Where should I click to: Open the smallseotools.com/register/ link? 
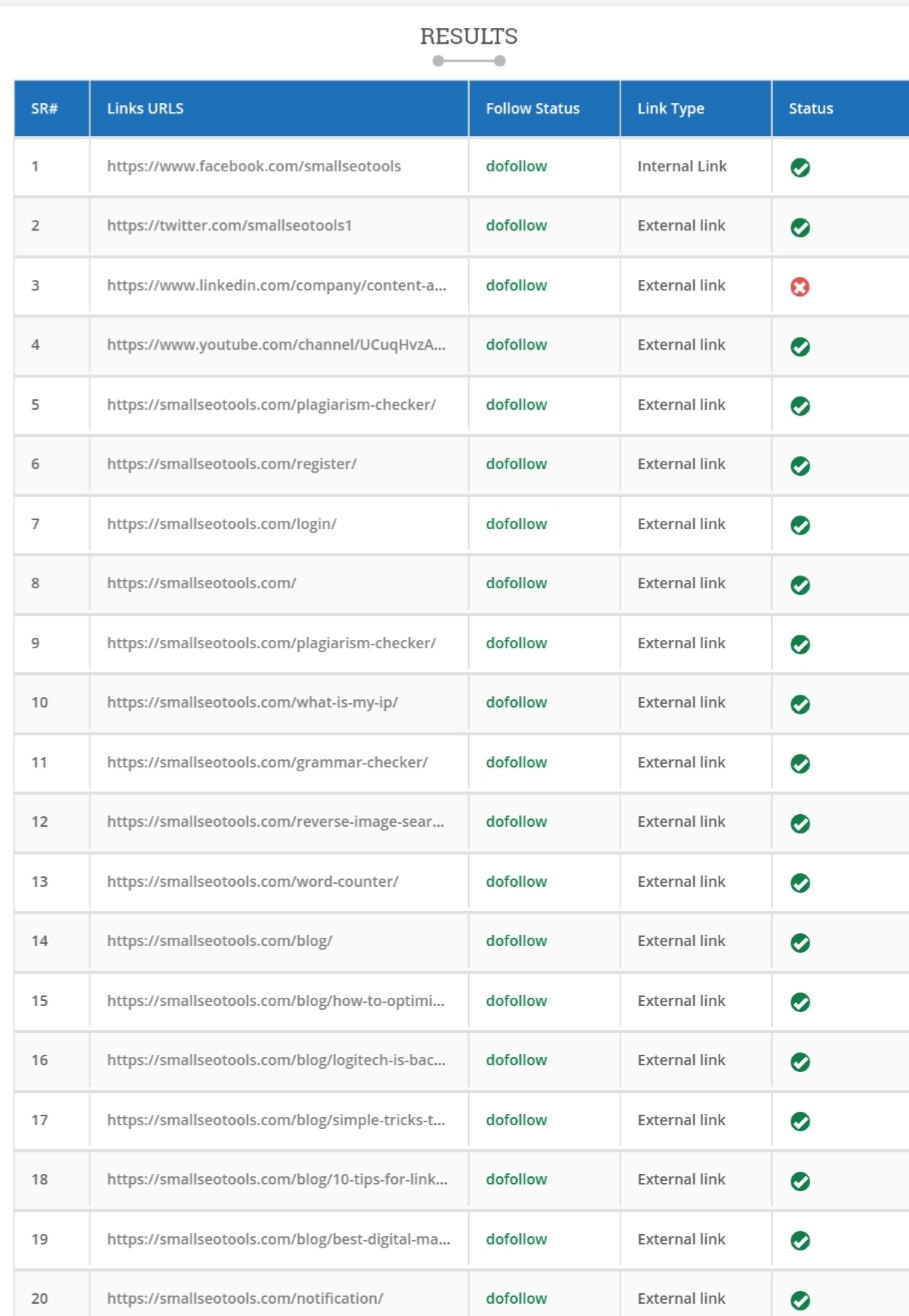coord(232,464)
